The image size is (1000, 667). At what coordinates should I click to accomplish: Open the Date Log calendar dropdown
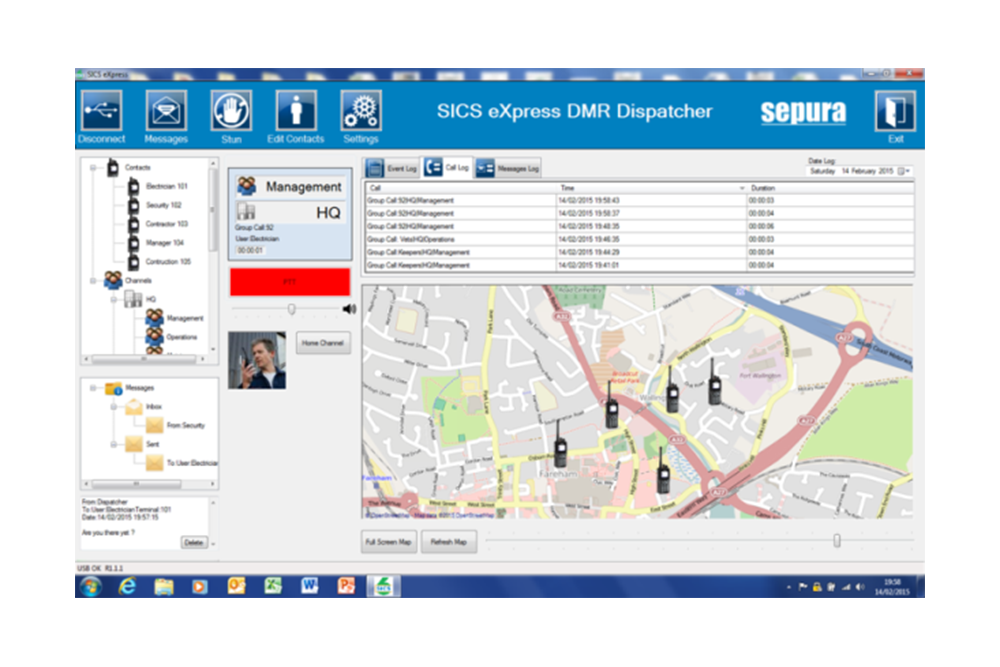click(x=904, y=171)
